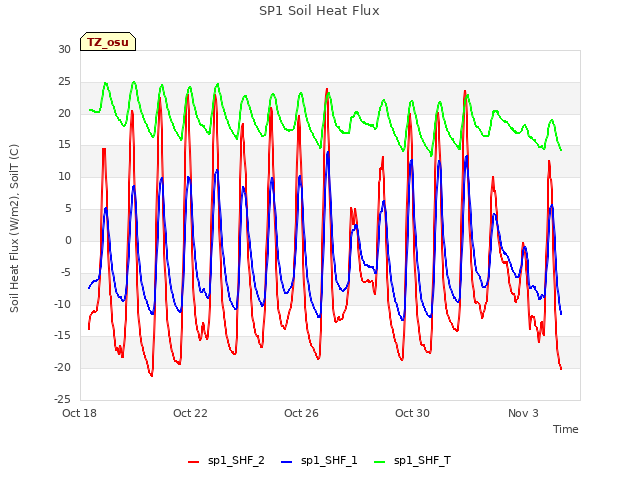Image resolution: width=640 pixels, height=480 pixels.
Task: Click the SP1 Soil Heat Flux title
Action: coord(319,11)
